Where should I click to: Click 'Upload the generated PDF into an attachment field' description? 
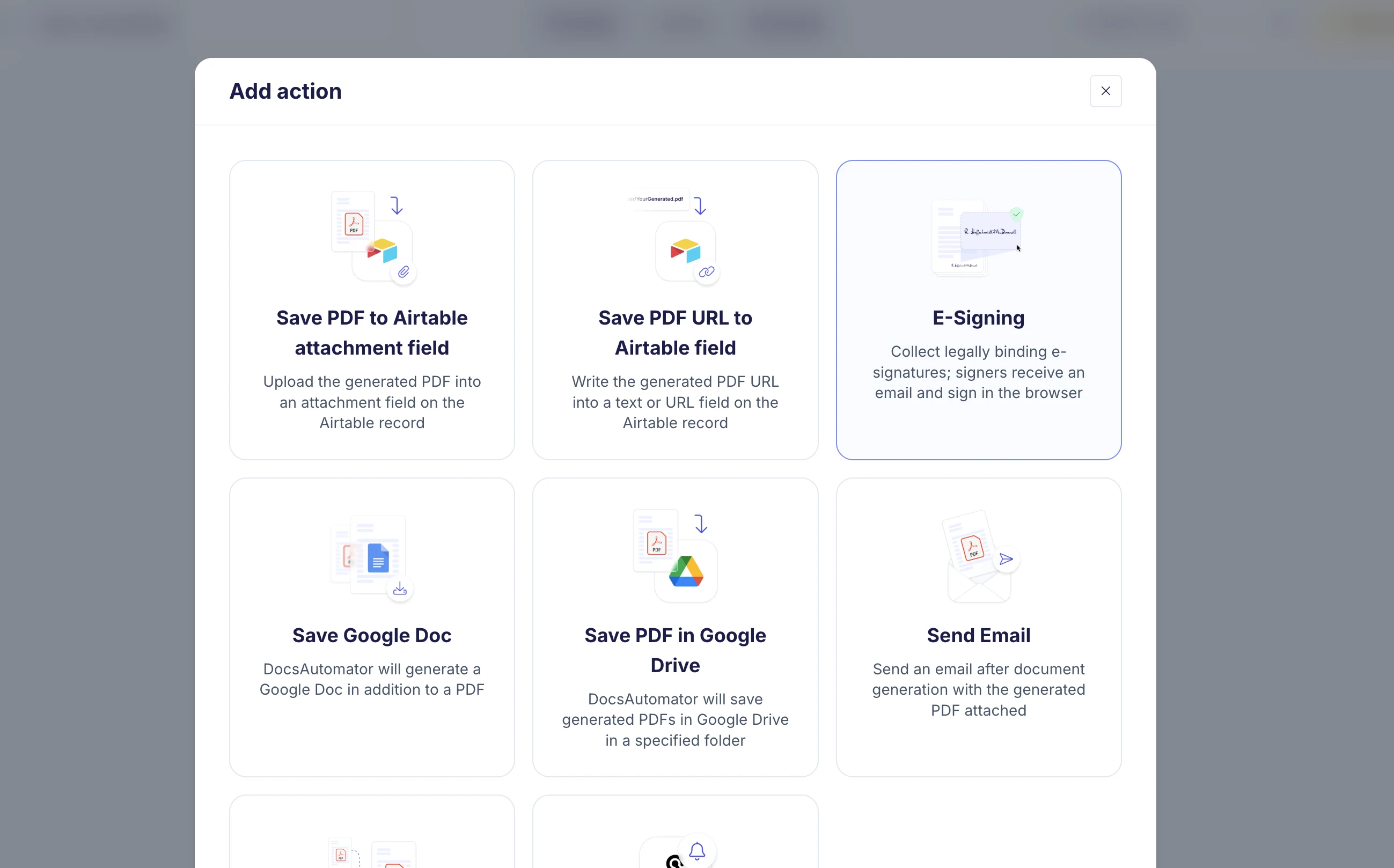372,402
